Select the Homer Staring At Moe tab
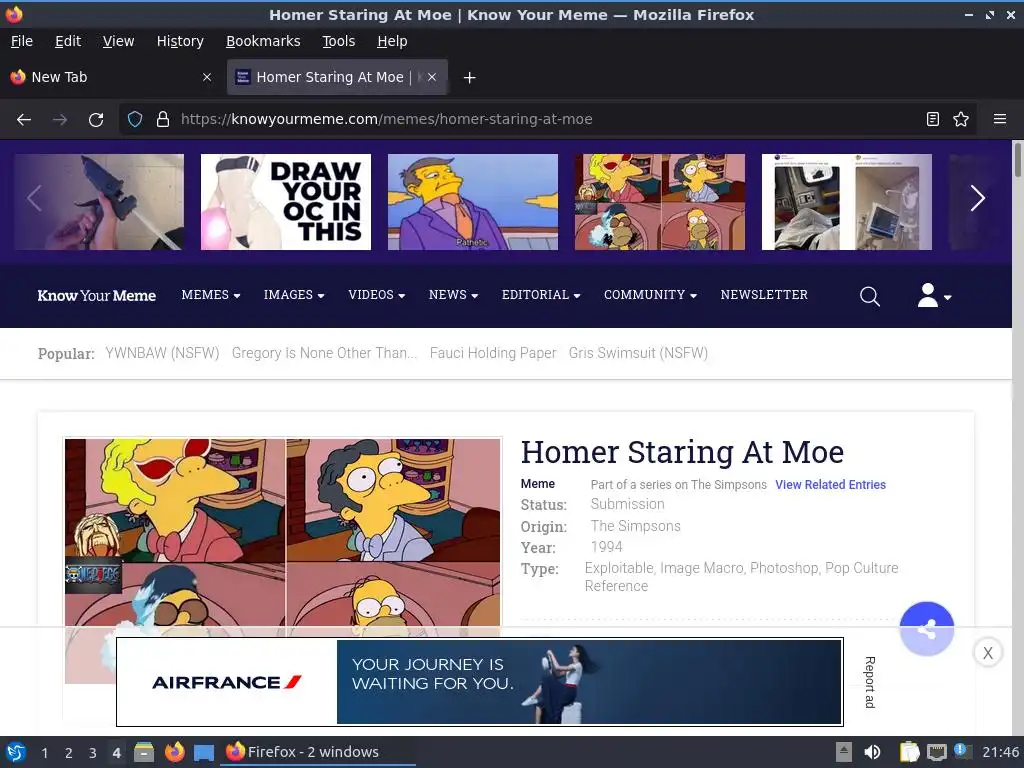Viewport: 1024px width, 768px height. (x=337, y=77)
